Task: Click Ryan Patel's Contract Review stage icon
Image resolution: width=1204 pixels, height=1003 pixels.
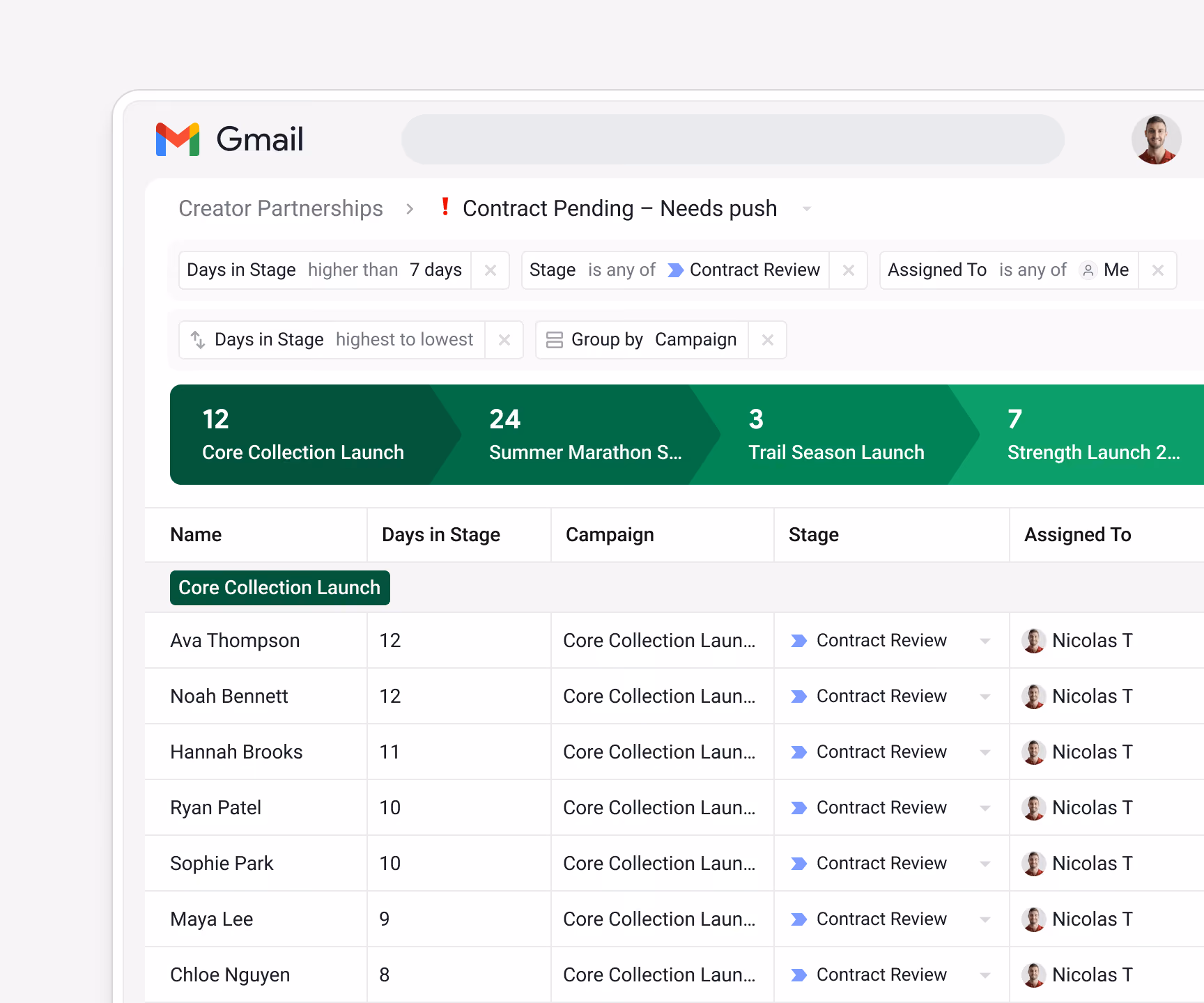Action: (799, 808)
